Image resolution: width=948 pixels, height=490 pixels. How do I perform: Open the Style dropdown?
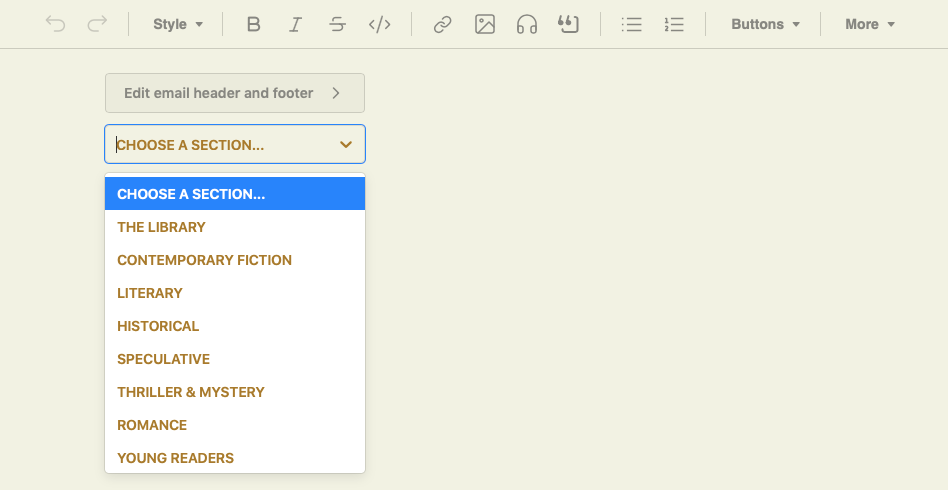click(178, 24)
